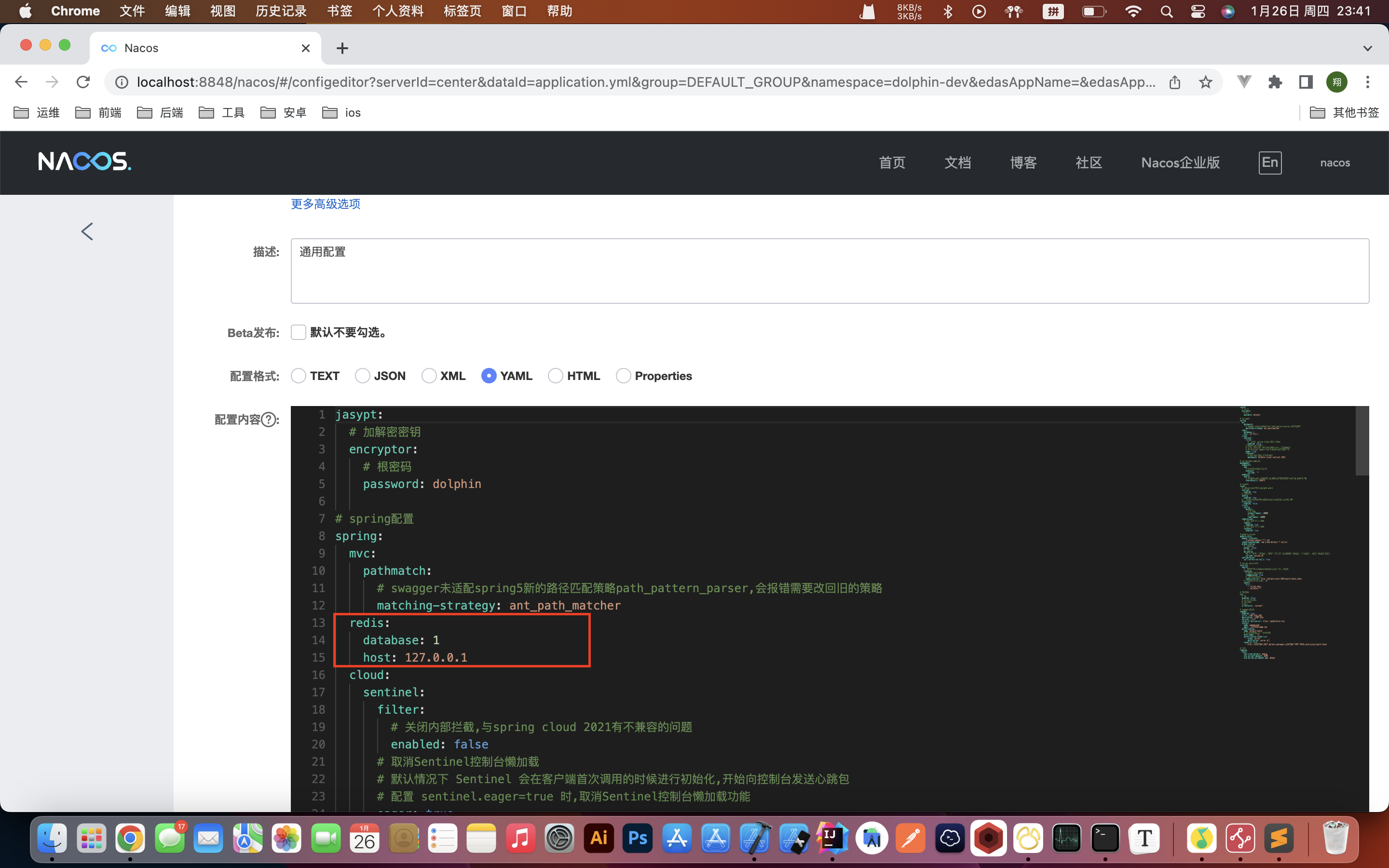Expand 更多高级选项 advanced options
1389x868 pixels.
tap(326, 204)
